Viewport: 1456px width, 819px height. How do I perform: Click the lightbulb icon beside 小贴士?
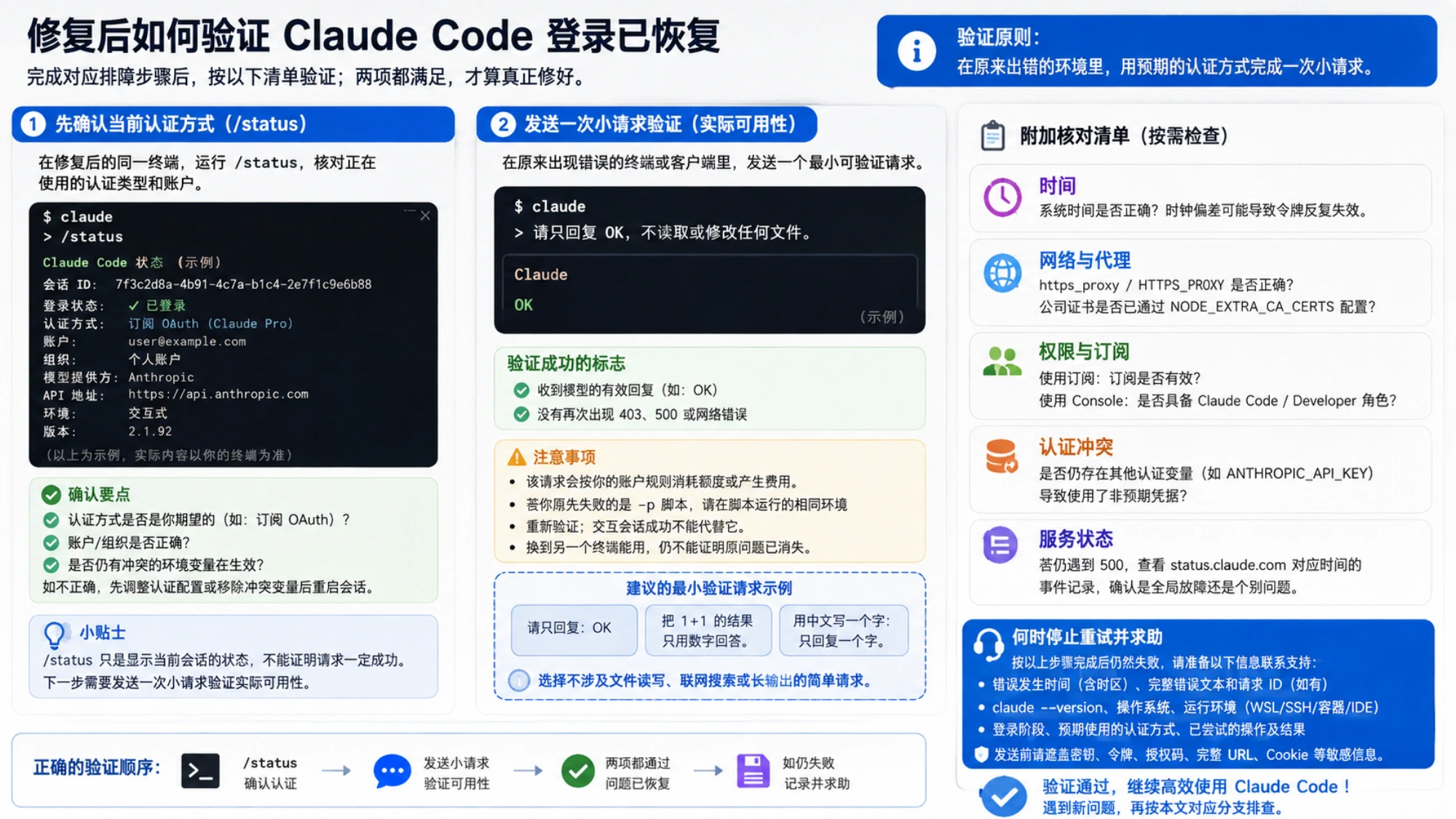tap(55, 635)
